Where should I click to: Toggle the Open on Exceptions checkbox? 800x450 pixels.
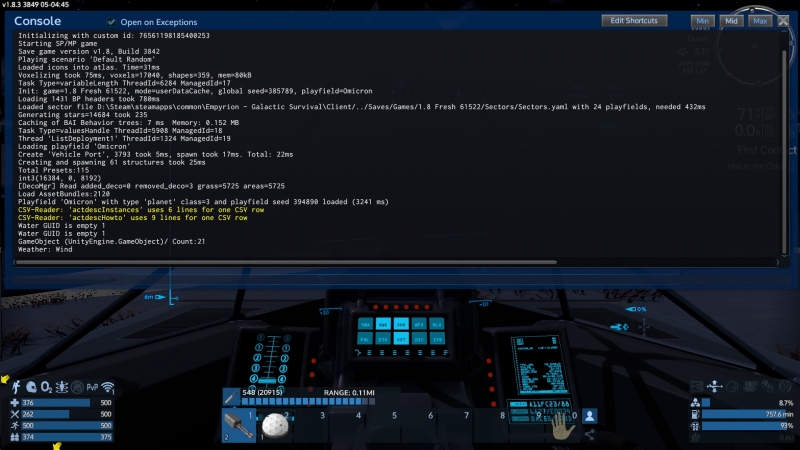111,22
